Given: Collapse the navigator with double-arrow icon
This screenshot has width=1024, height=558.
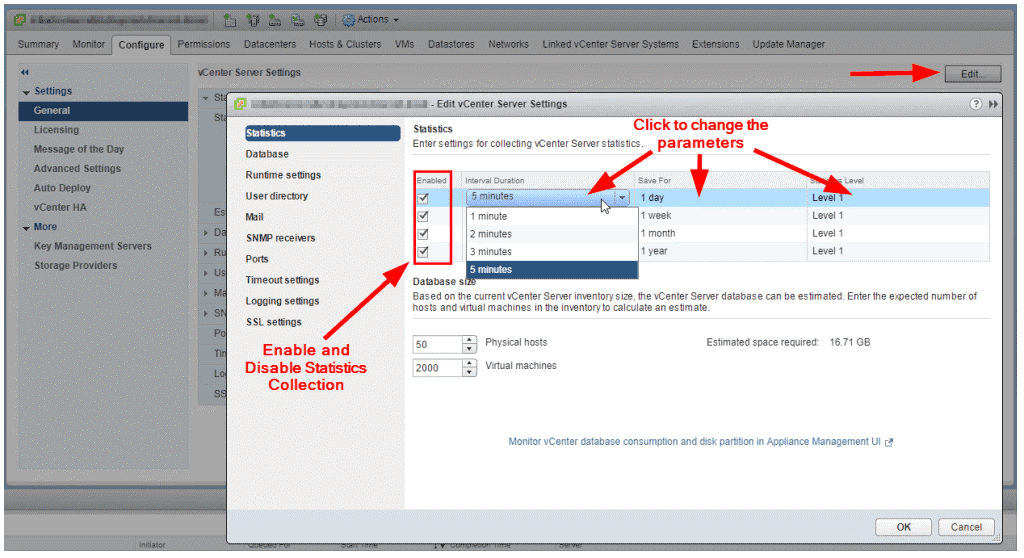Looking at the screenshot, I should coord(25,72).
